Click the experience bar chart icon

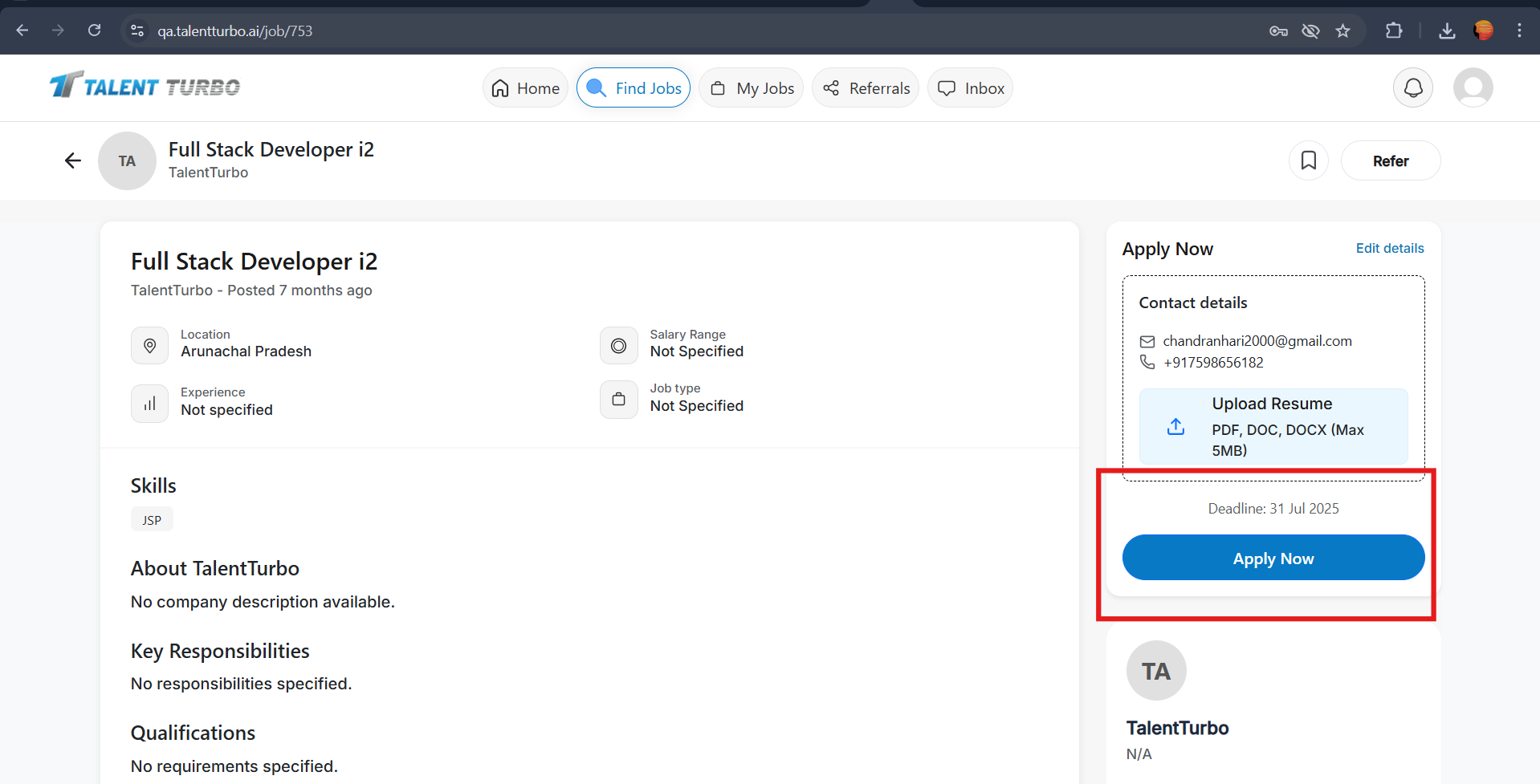pyautogui.click(x=149, y=403)
